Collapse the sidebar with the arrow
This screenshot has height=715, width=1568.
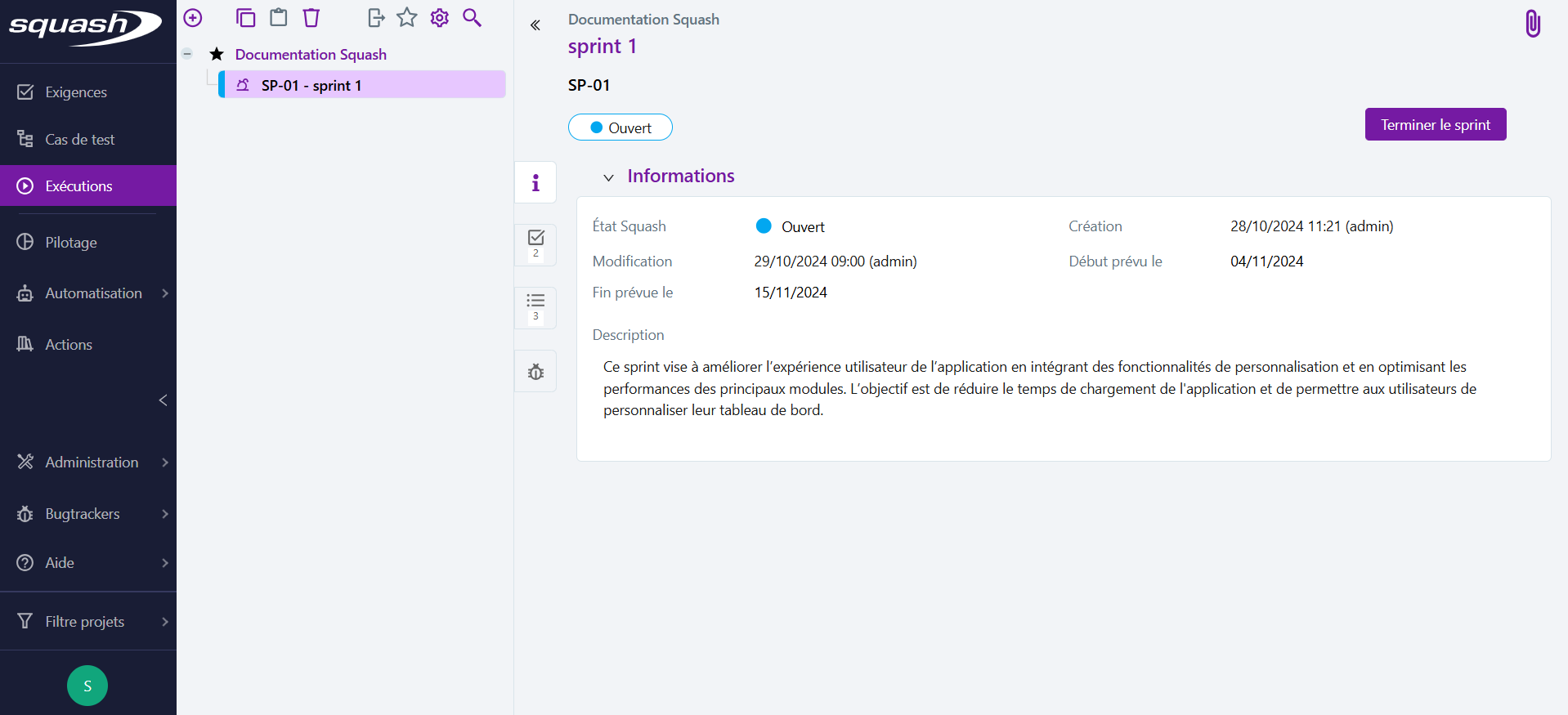tap(163, 400)
